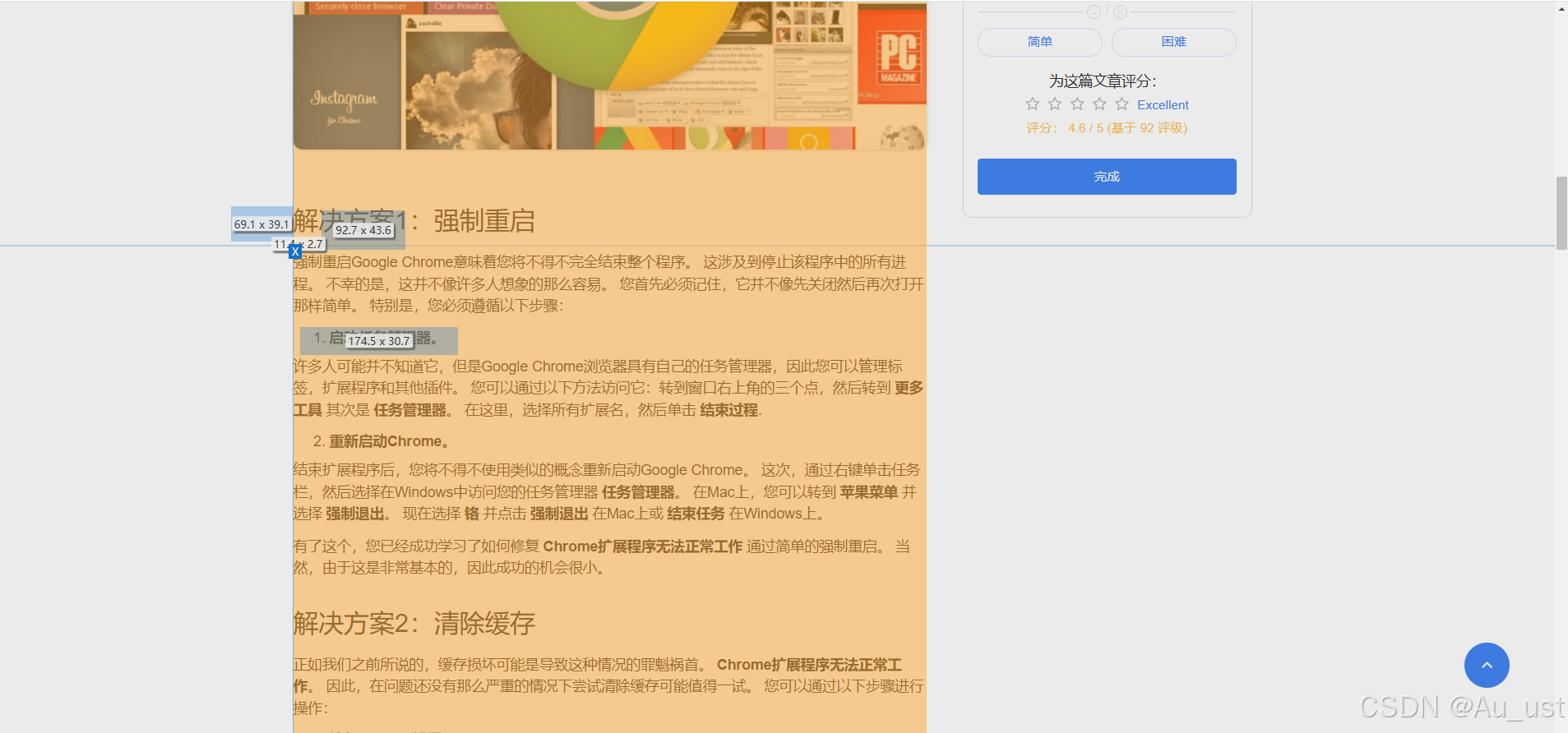This screenshot has width=1568, height=733.
Task: Click the heading 解决方案2：清除缓存
Action: (414, 624)
